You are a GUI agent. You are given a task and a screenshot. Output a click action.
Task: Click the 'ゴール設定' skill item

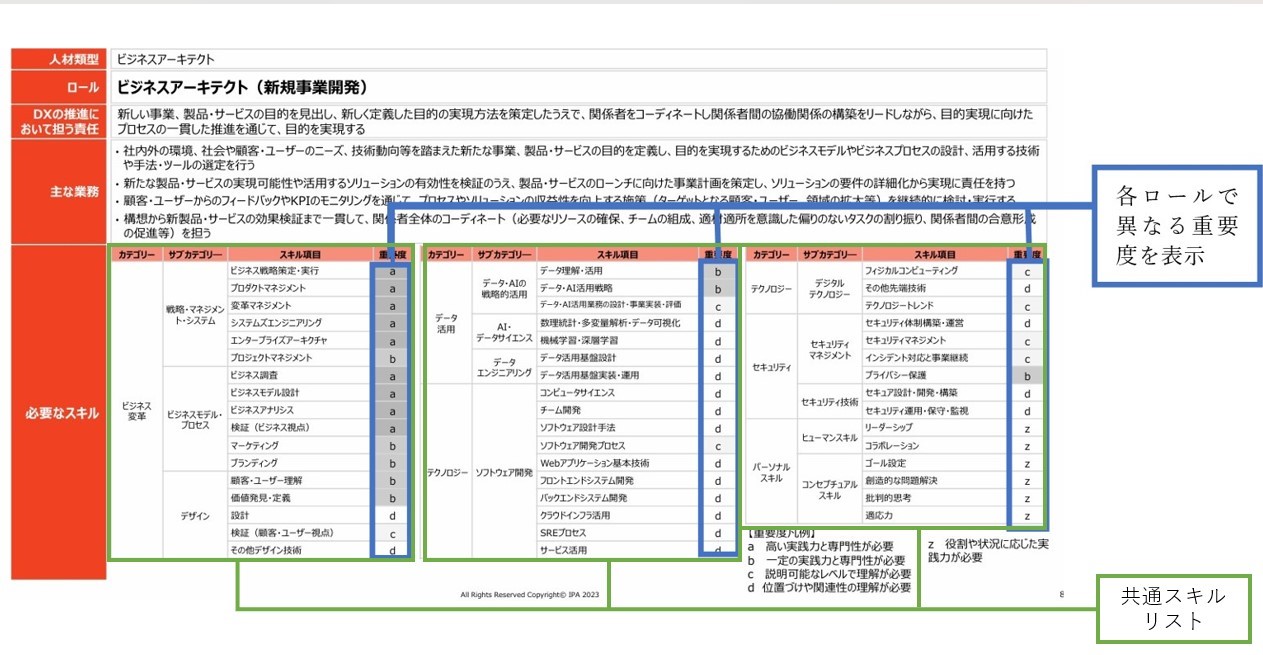pyautogui.click(x=885, y=463)
